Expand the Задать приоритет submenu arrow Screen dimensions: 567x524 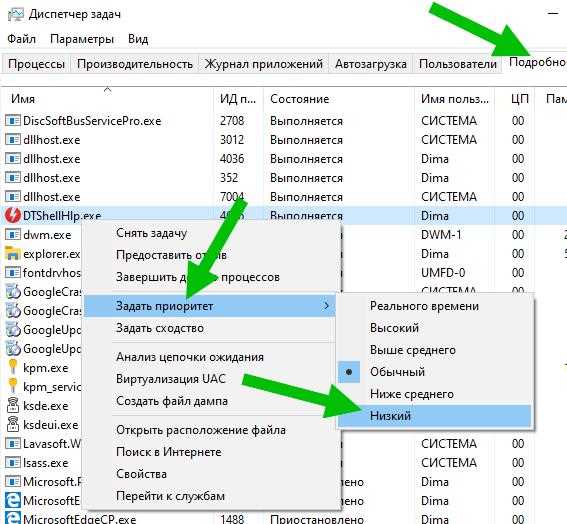[x=326, y=306]
